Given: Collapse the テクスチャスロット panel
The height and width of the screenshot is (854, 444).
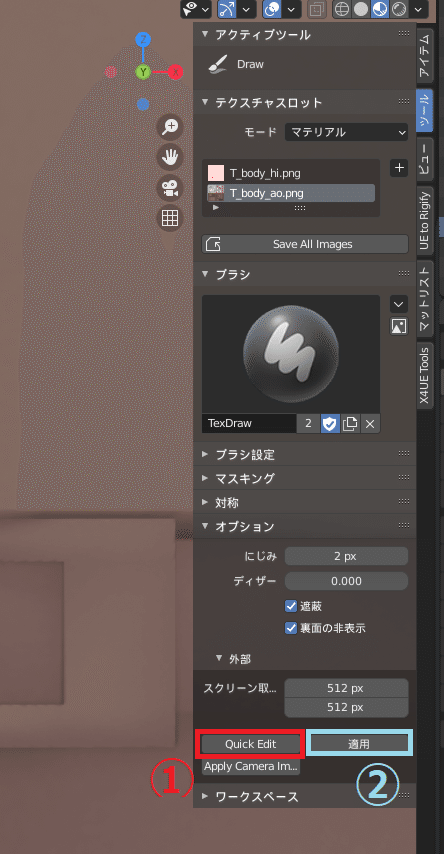Looking at the screenshot, I should (205, 102).
